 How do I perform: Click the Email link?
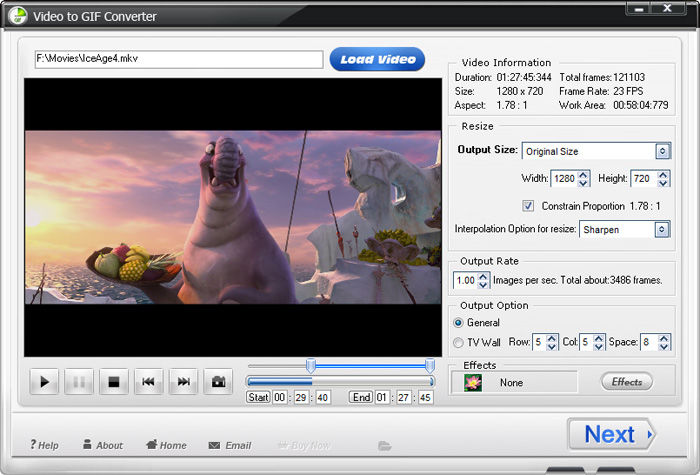tap(230, 445)
